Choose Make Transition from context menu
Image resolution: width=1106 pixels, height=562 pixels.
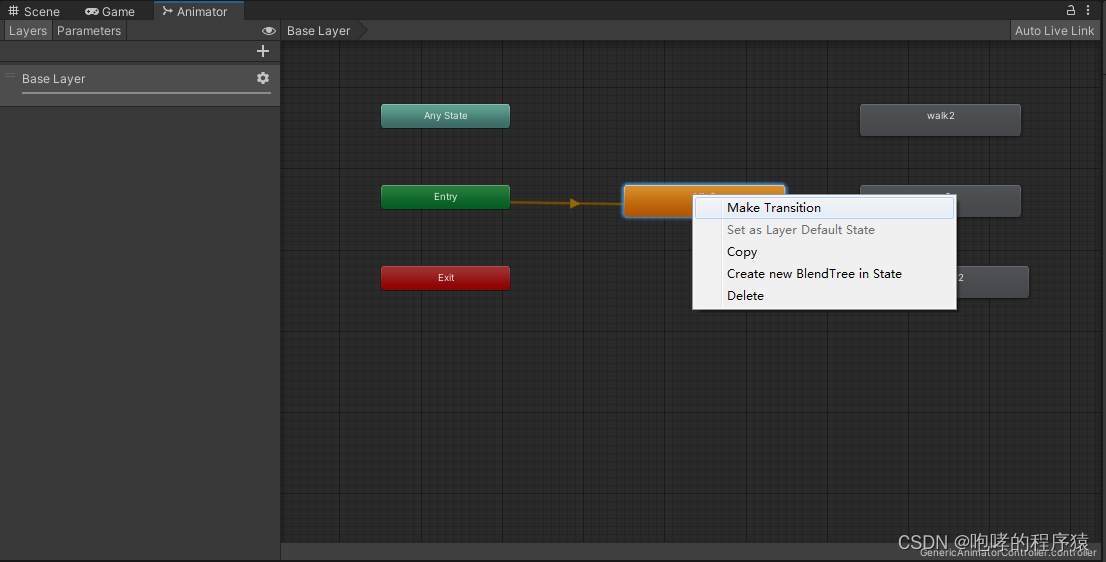(x=825, y=208)
